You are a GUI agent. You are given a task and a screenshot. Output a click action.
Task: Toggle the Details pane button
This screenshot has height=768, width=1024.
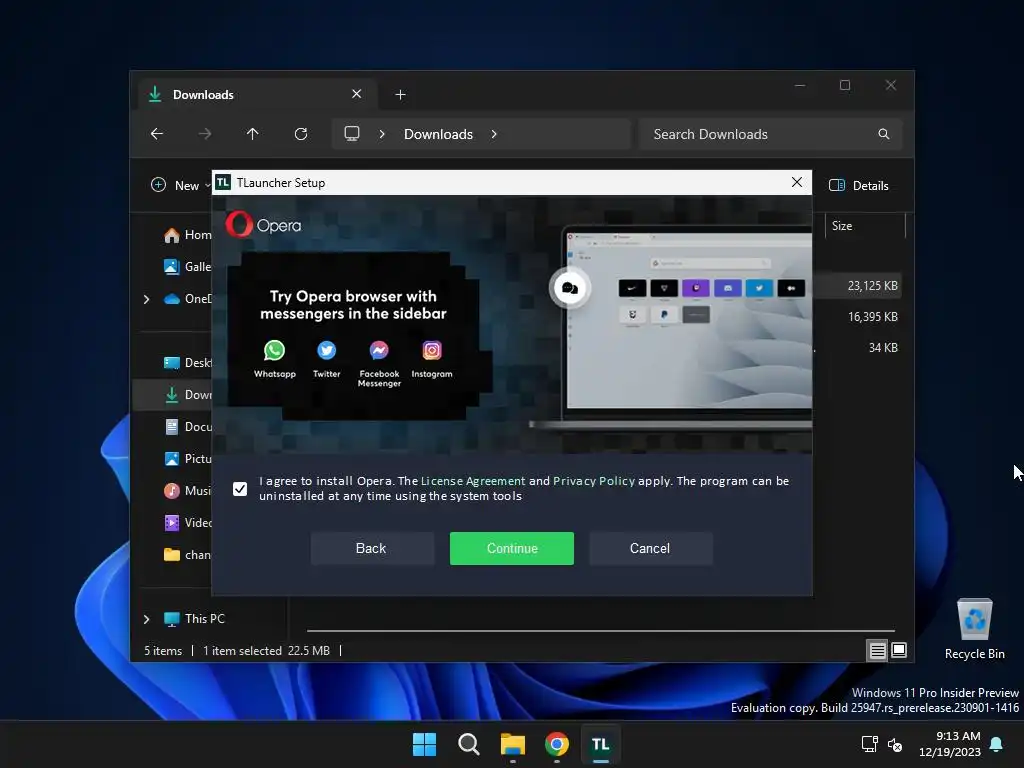[858, 185]
